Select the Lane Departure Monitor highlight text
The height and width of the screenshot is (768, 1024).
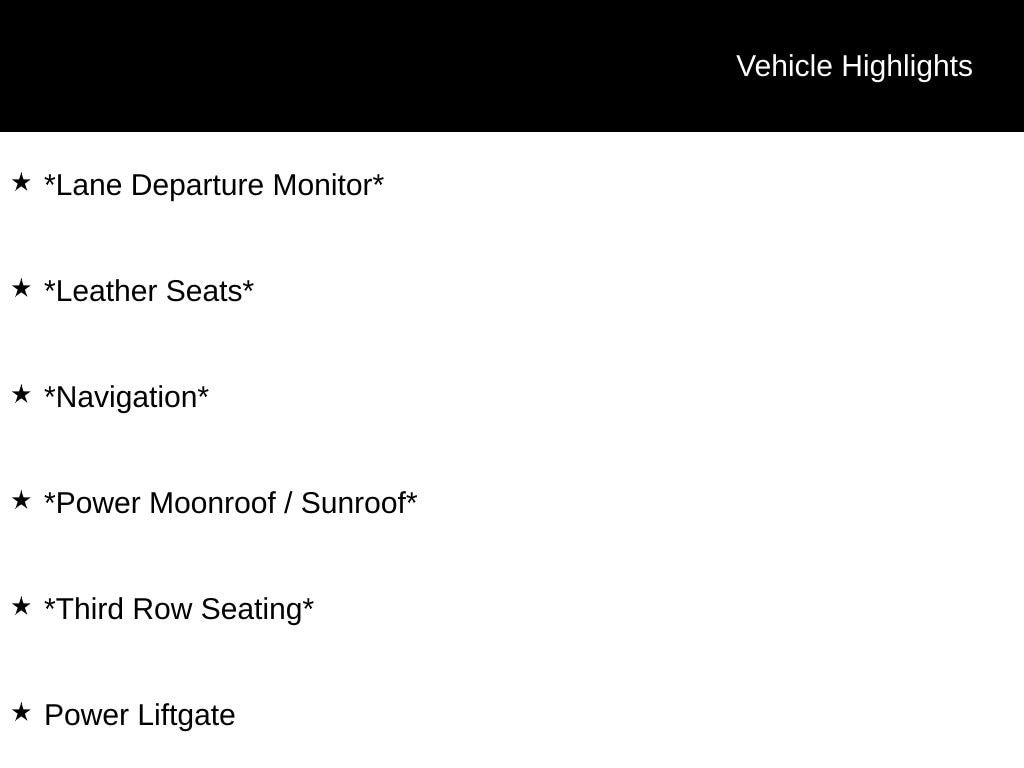click(214, 185)
